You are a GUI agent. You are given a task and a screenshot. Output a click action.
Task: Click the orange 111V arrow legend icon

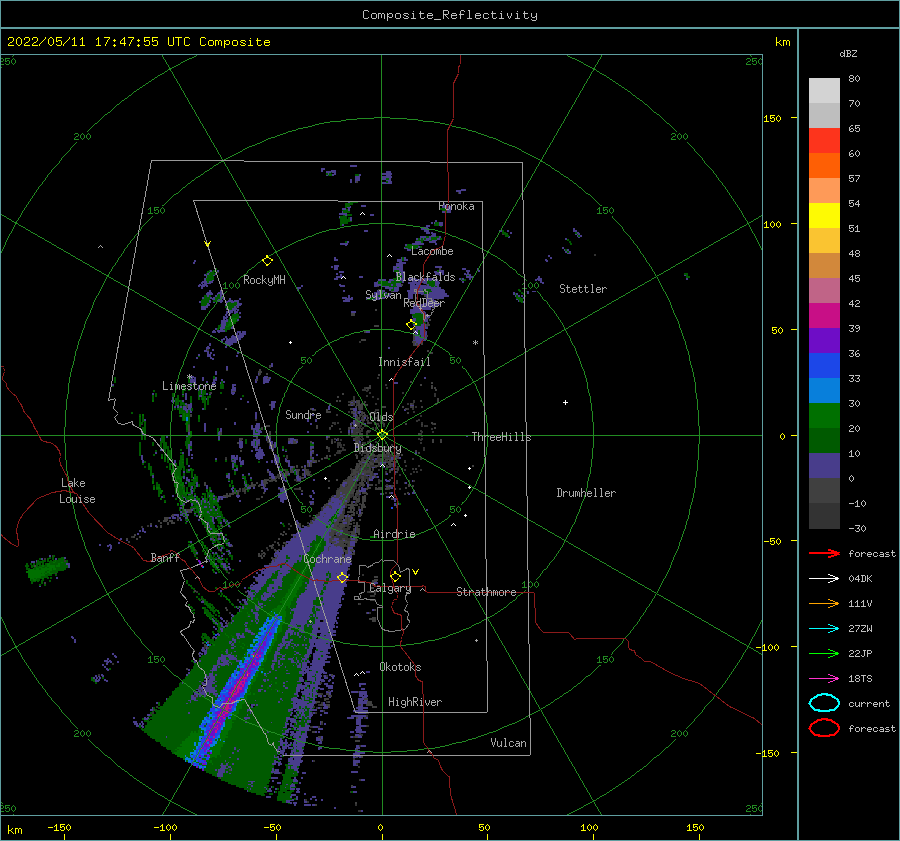click(824, 603)
